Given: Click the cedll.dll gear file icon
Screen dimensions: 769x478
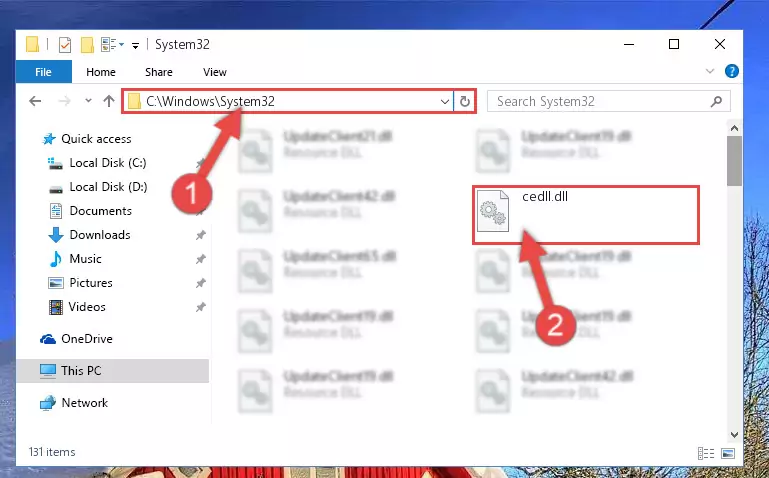Looking at the screenshot, I should pyautogui.click(x=493, y=211).
